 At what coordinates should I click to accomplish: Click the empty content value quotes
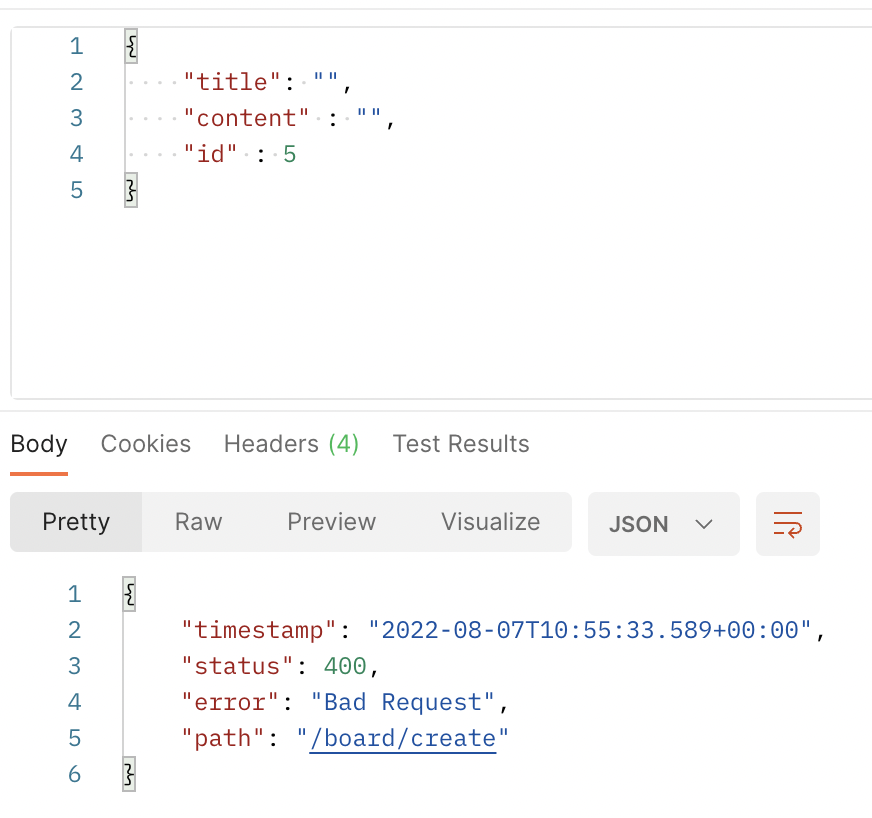(369, 114)
